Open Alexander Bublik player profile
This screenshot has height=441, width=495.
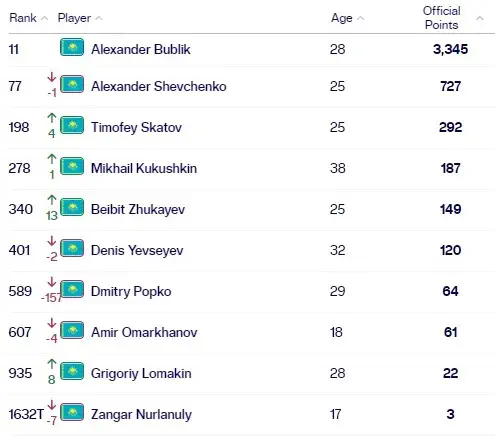tap(141, 49)
